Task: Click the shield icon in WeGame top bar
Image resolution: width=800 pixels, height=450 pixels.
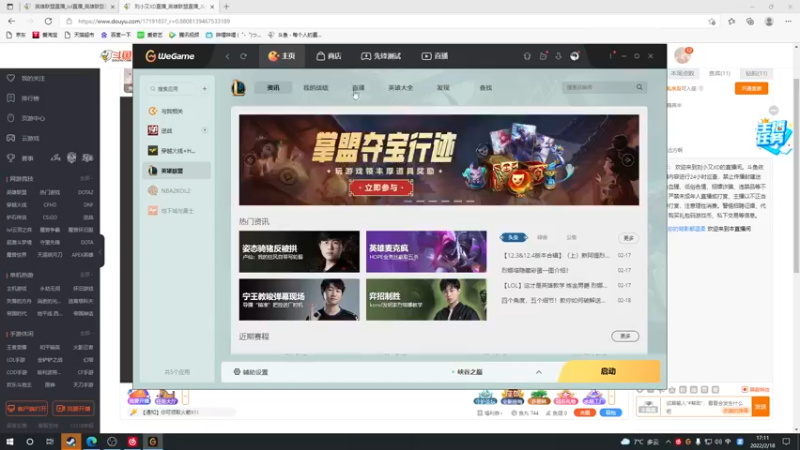Action: pos(527,56)
